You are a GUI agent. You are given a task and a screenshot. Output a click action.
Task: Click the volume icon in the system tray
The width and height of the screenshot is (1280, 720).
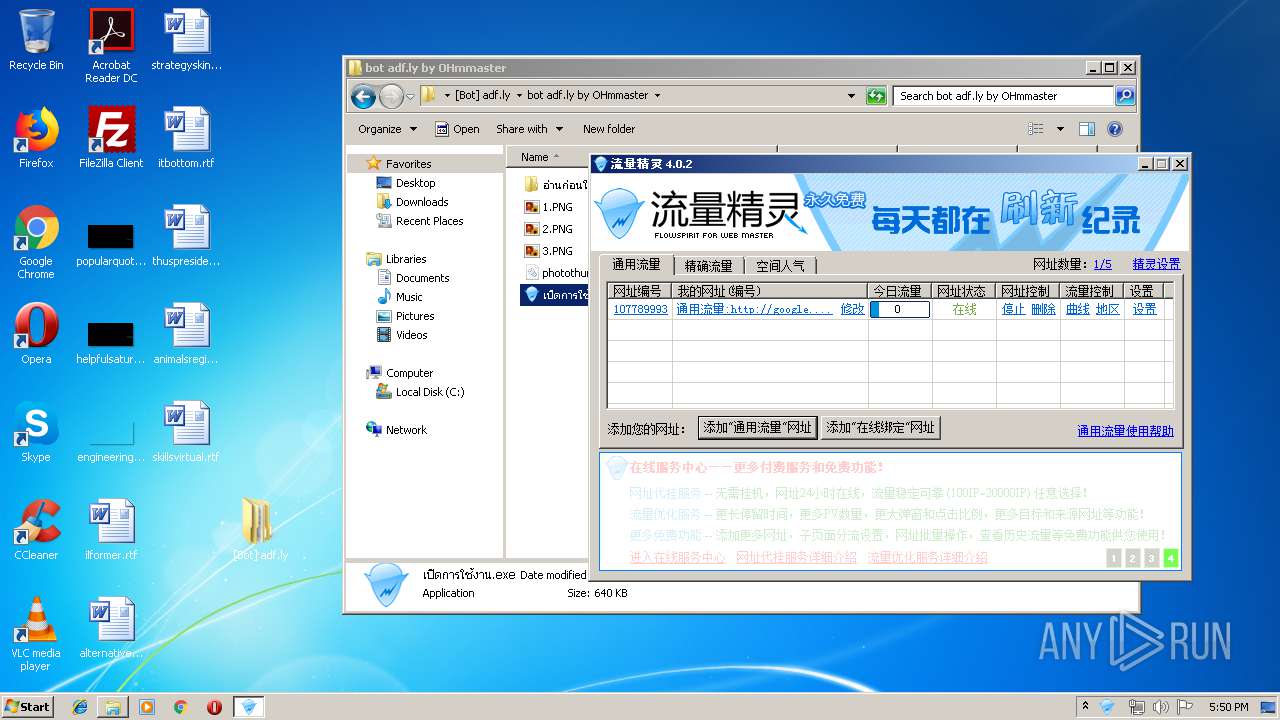pos(1161,707)
